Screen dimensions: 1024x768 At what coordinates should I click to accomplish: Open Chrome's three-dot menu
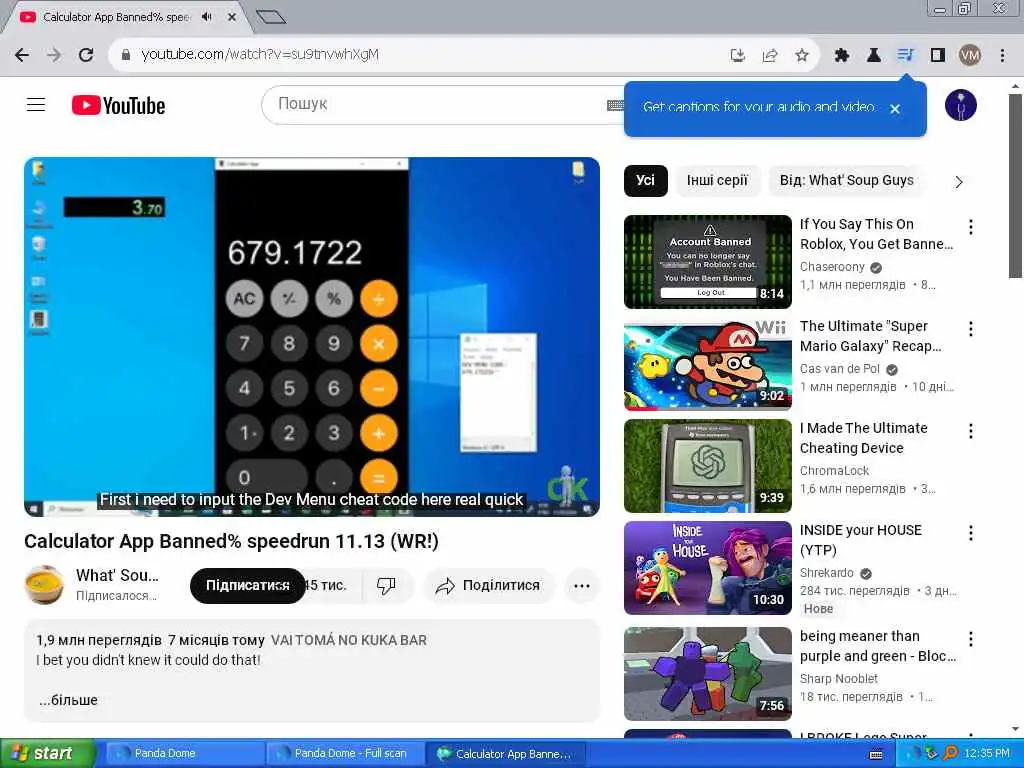tap(1002, 56)
